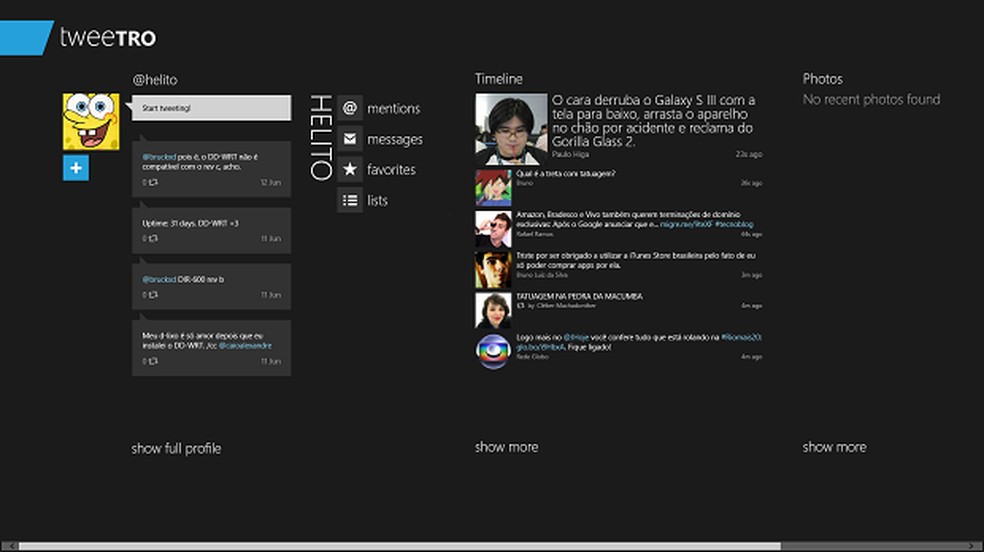
Task: Open Bruno Luiz da Silva's avatar
Action: [493, 270]
